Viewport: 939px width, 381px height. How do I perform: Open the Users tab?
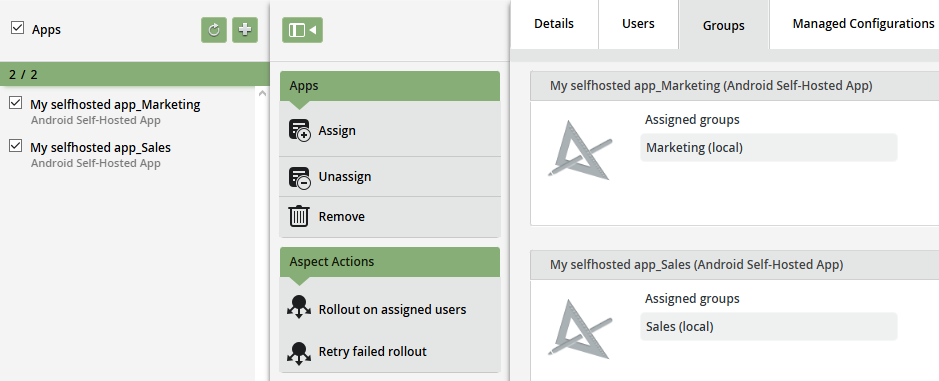pos(638,24)
